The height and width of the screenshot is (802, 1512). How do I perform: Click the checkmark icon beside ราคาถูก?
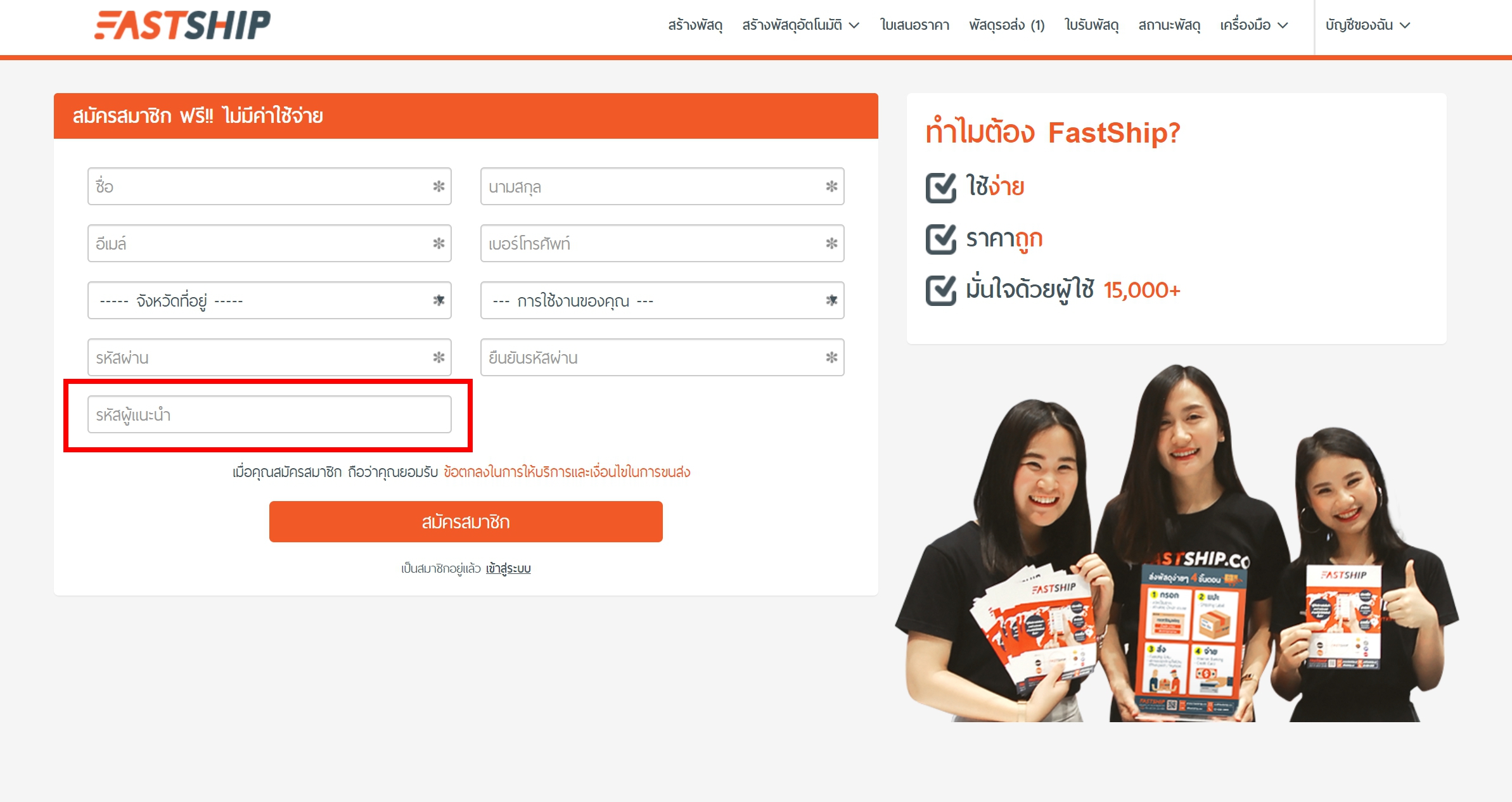[x=940, y=239]
